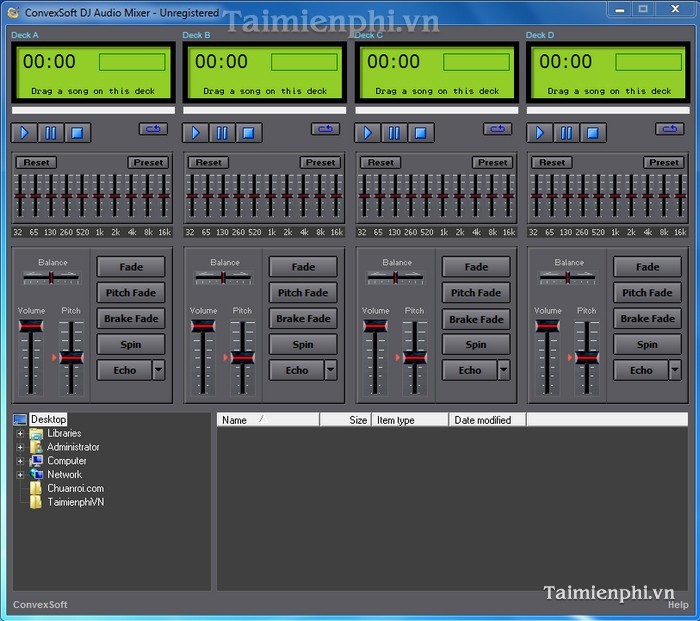Image resolution: width=700 pixels, height=621 pixels.
Task: Click Fade button on Deck A
Action: (131, 267)
